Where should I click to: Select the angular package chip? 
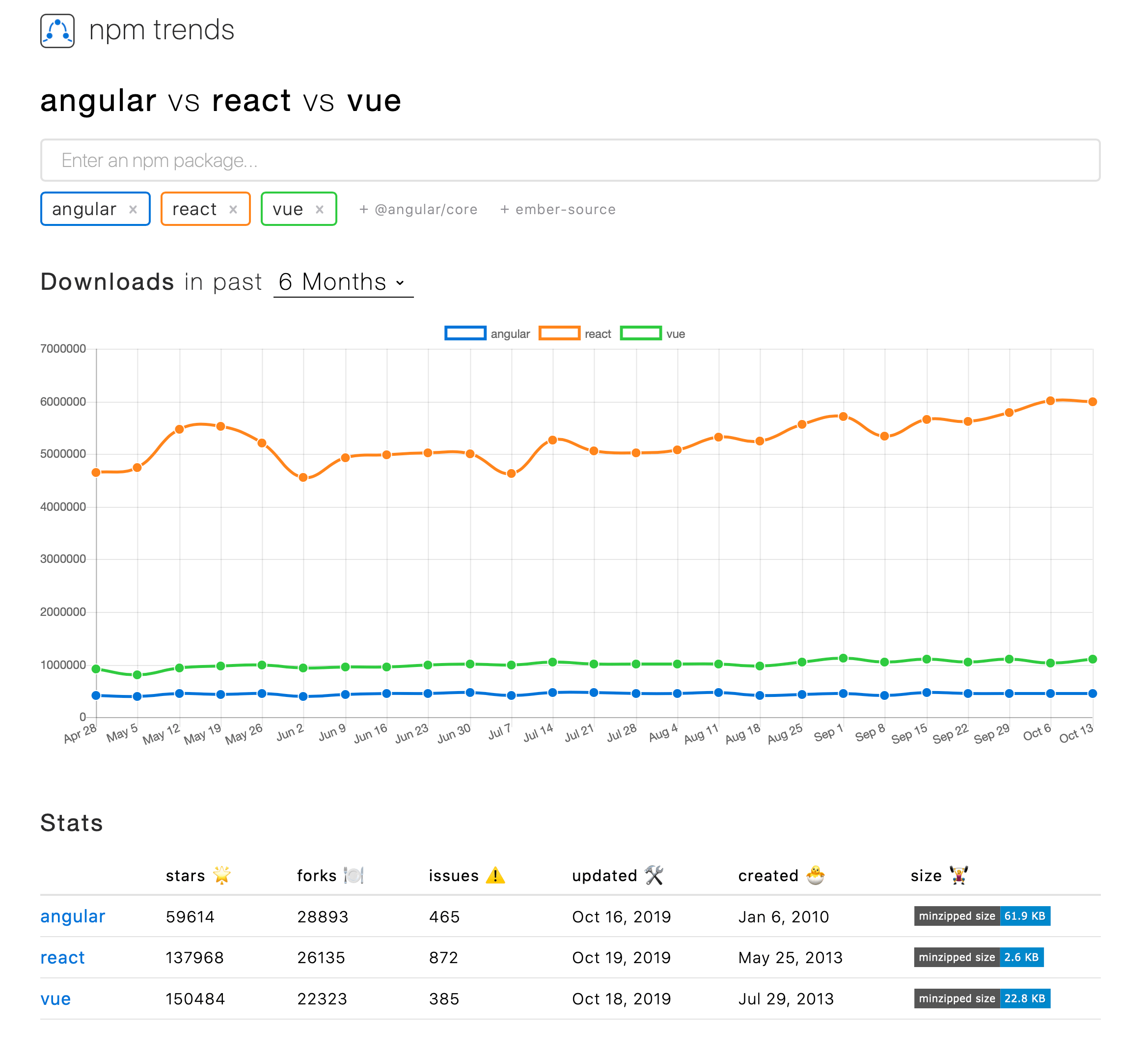pyautogui.click(x=95, y=209)
